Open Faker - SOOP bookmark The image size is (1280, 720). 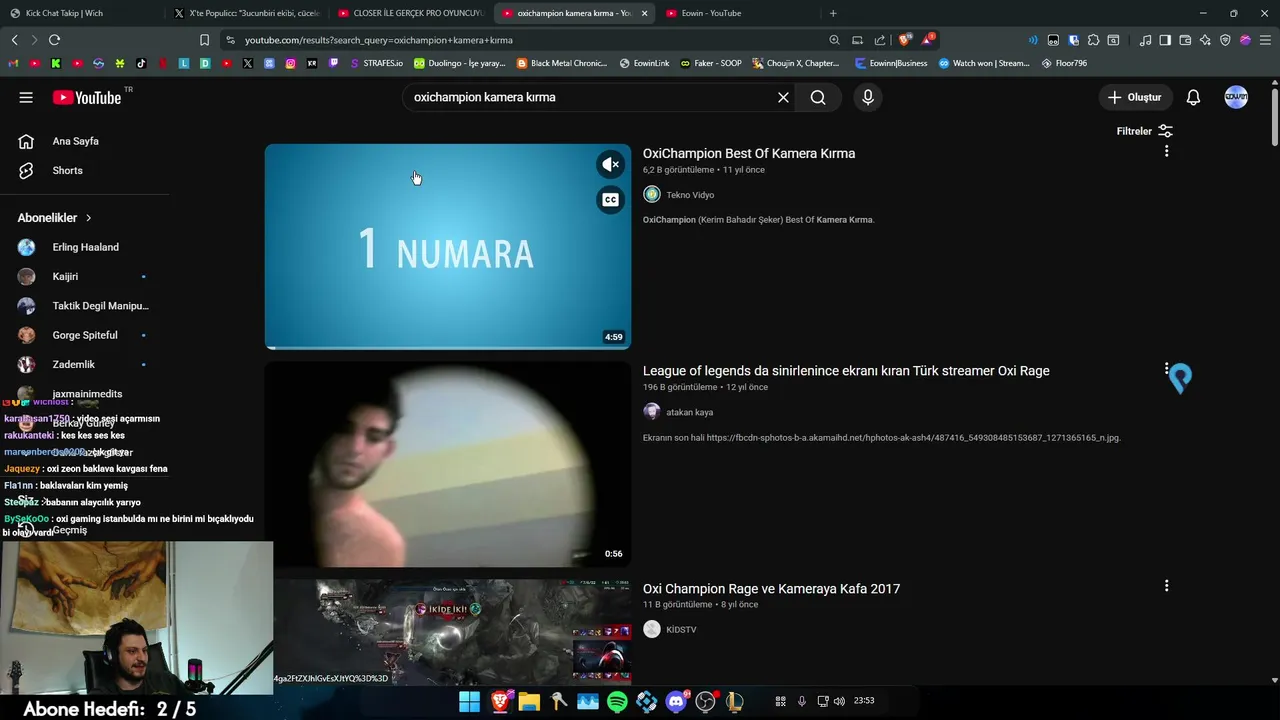pyautogui.click(x=711, y=63)
